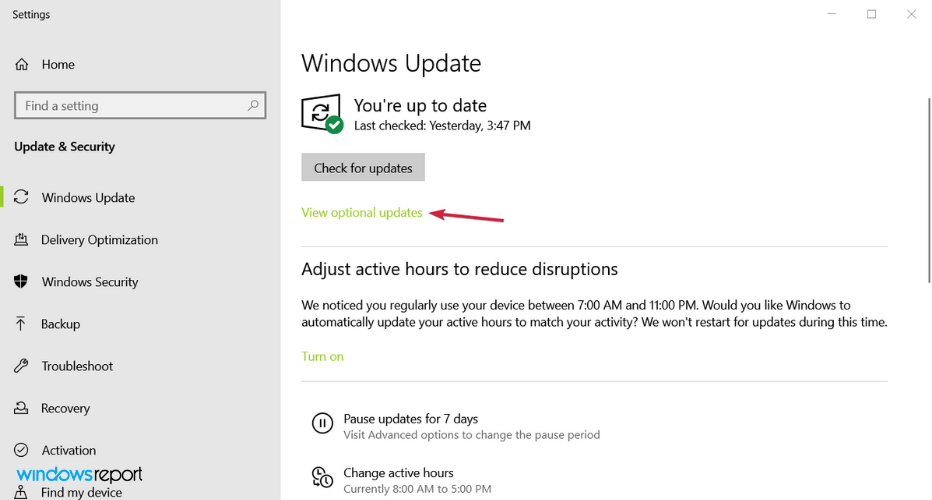Click the Find my device icon
932x500 pixels.
[x=21, y=492]
